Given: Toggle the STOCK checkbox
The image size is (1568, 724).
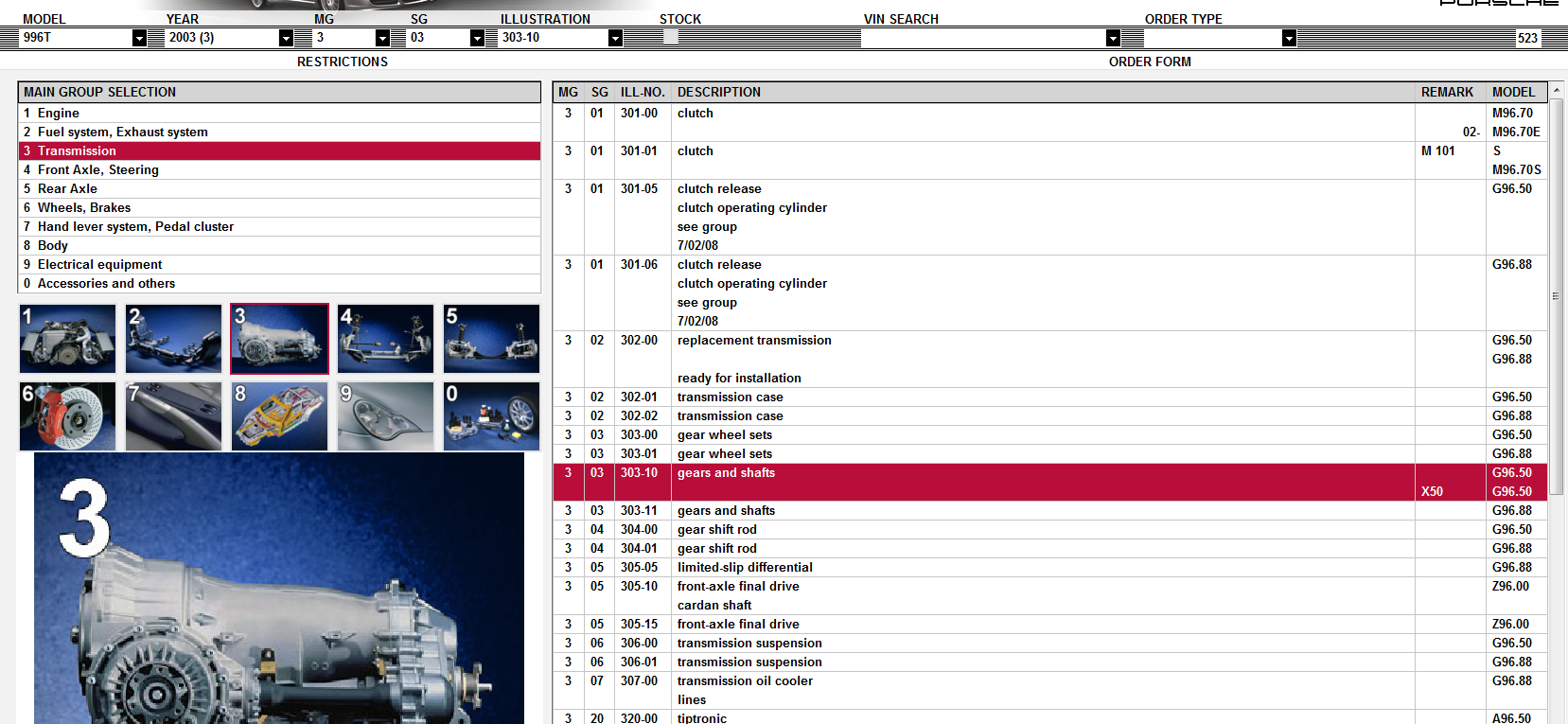Looking at the screenshot, I should [670, 37].
